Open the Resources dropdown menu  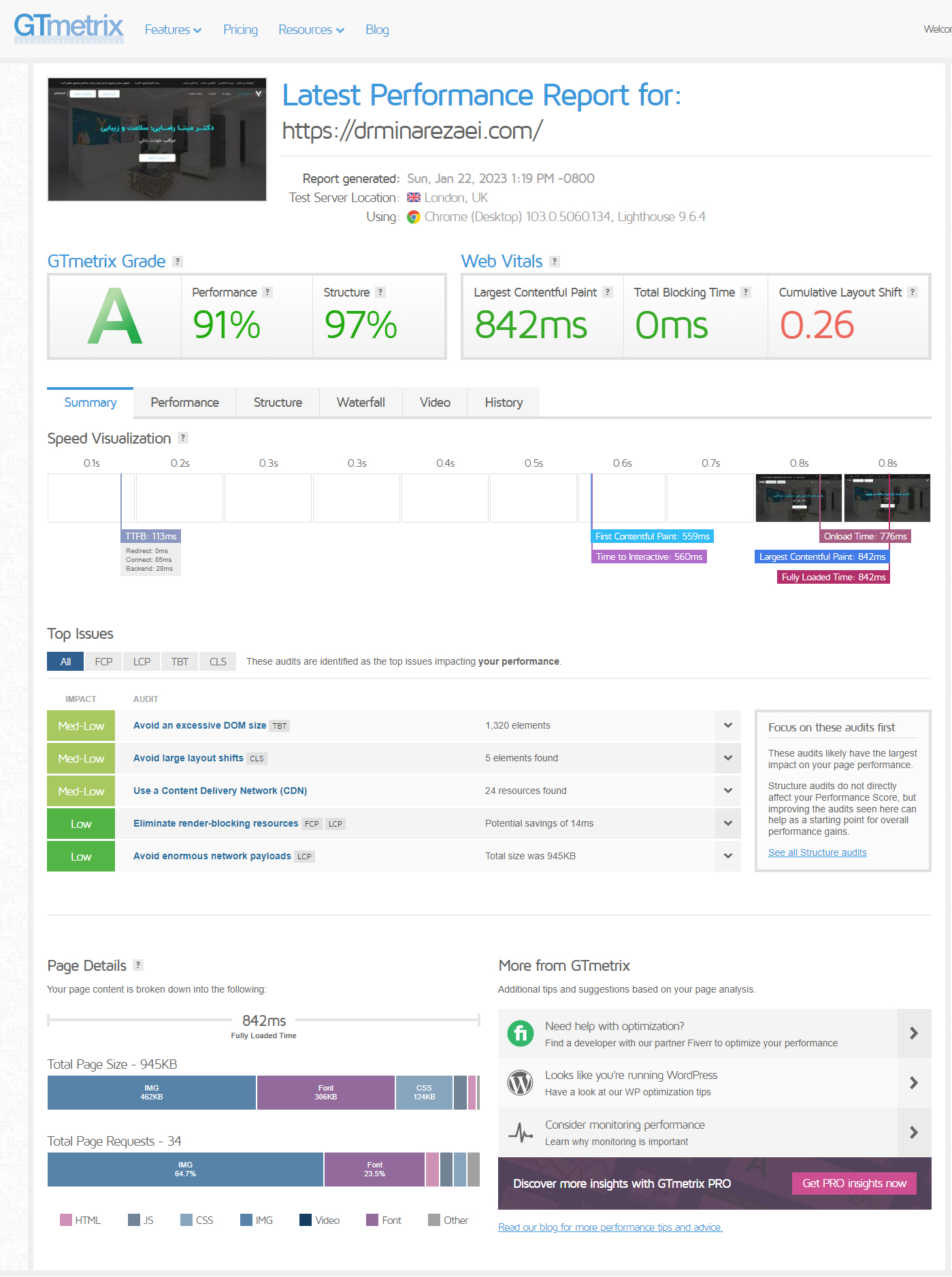(311, 30)
